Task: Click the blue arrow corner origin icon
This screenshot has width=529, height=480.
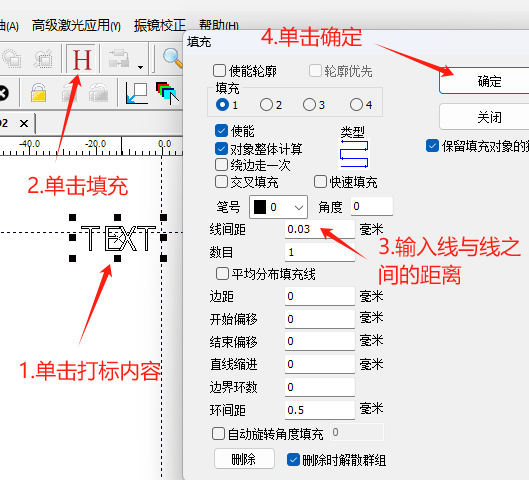Action: point(136,93)
